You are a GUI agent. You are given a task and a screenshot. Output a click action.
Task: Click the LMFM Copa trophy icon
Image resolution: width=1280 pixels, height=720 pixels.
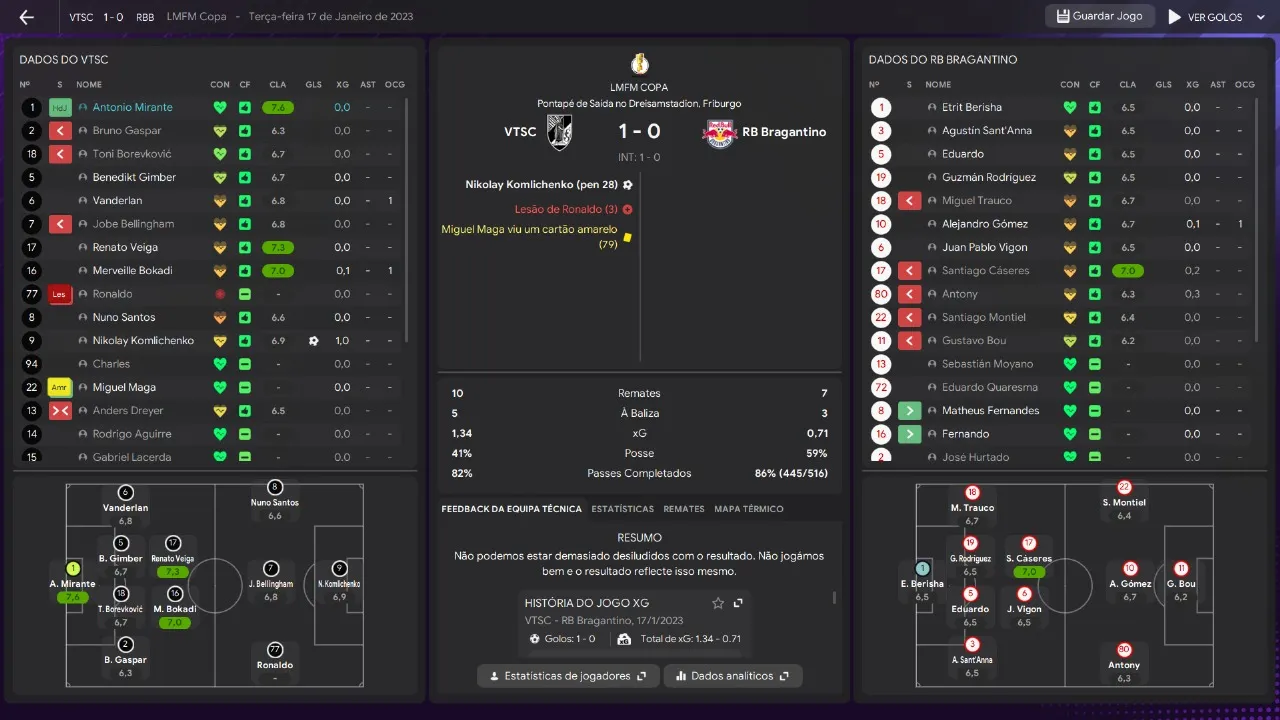coord(639,63)
